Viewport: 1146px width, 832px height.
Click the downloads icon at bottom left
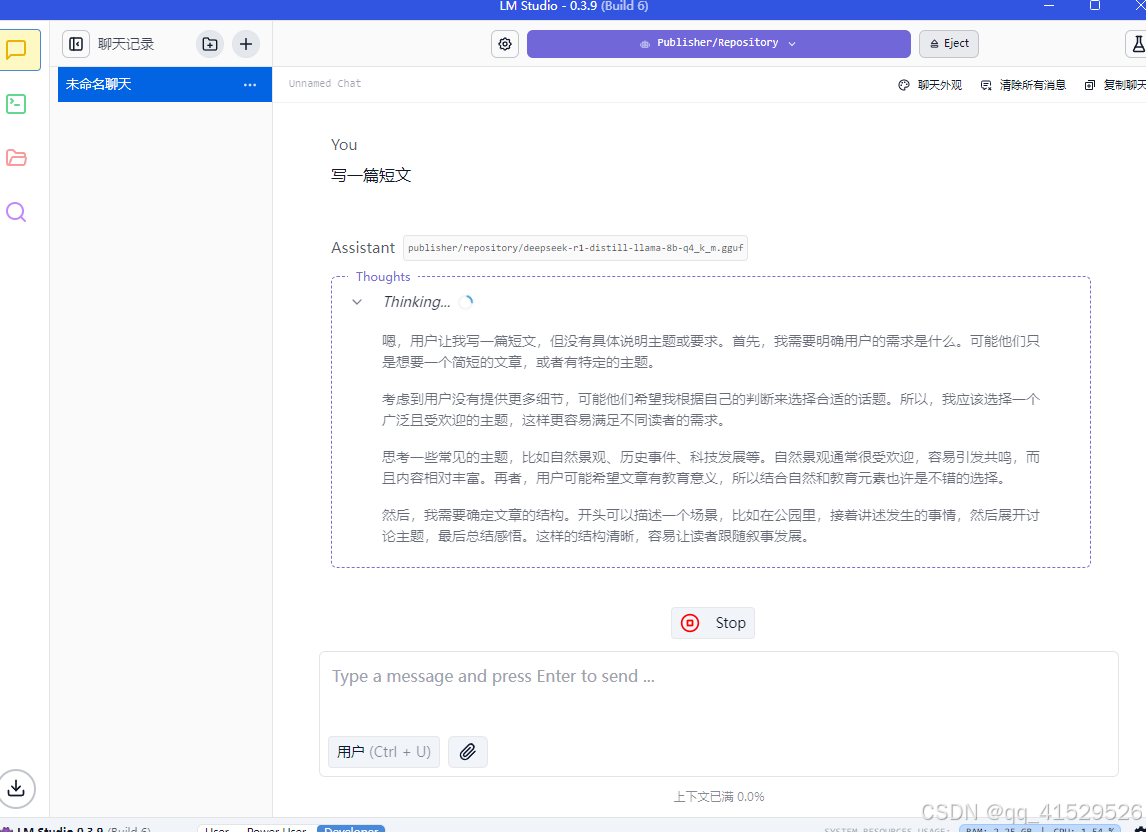(17, 789)
